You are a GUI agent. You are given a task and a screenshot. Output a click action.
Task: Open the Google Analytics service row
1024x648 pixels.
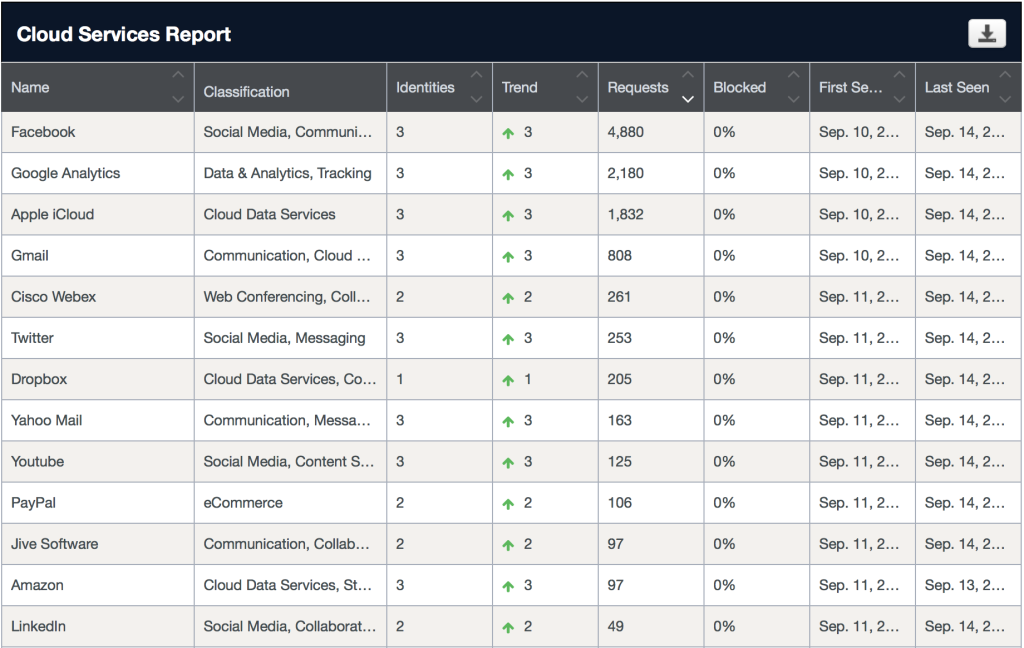pos(65,173)
